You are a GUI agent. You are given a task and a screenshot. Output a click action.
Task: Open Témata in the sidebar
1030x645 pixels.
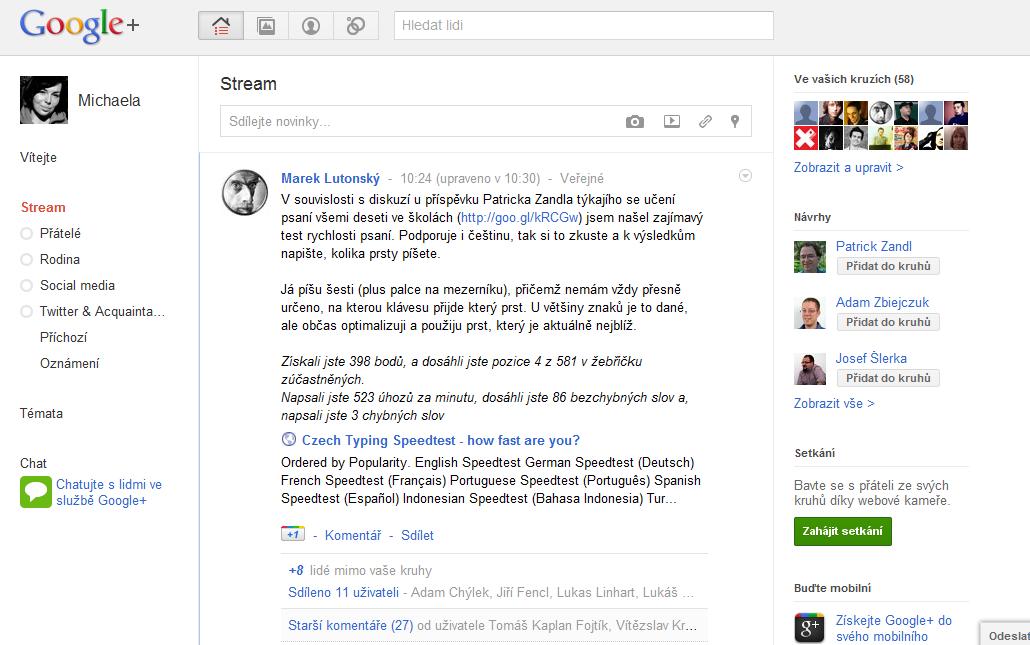[41, 413]
